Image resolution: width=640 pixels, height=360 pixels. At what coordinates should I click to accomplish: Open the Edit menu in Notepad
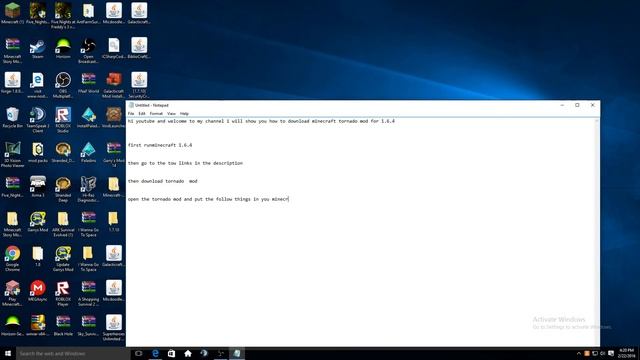coord(142,113)
